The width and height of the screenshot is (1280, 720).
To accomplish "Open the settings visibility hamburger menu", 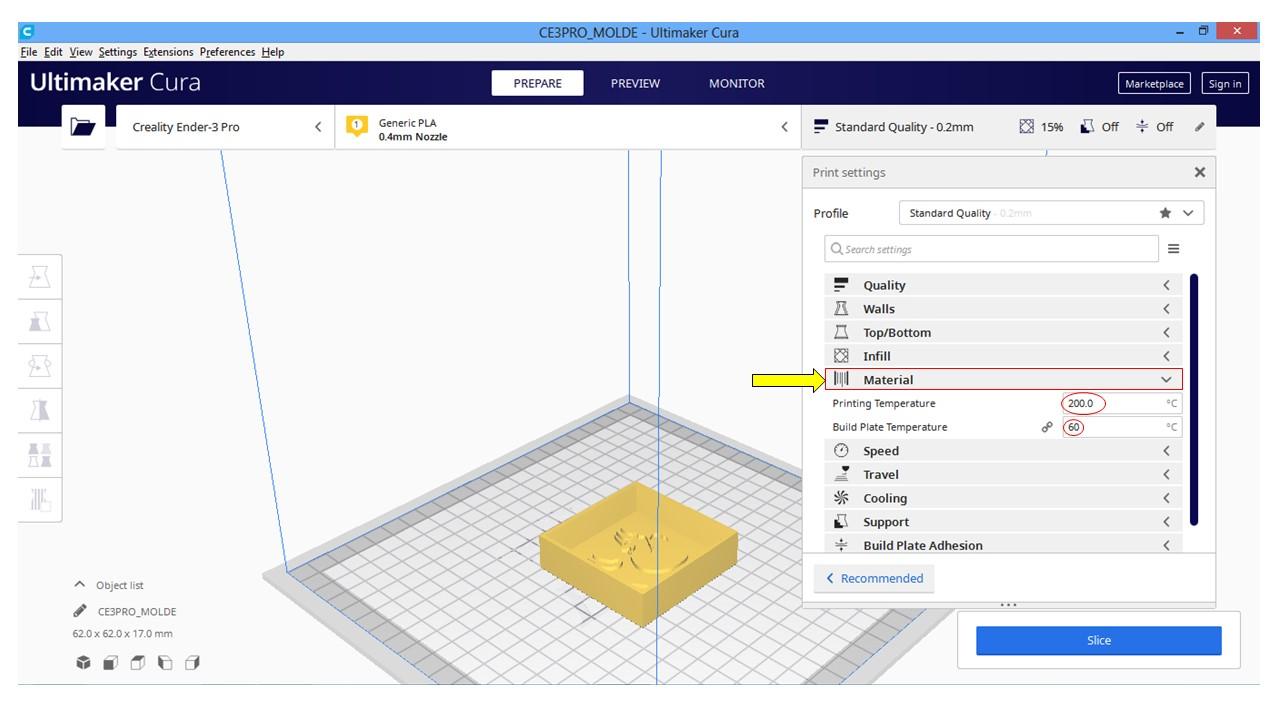I will click(x=1173, y=249).
